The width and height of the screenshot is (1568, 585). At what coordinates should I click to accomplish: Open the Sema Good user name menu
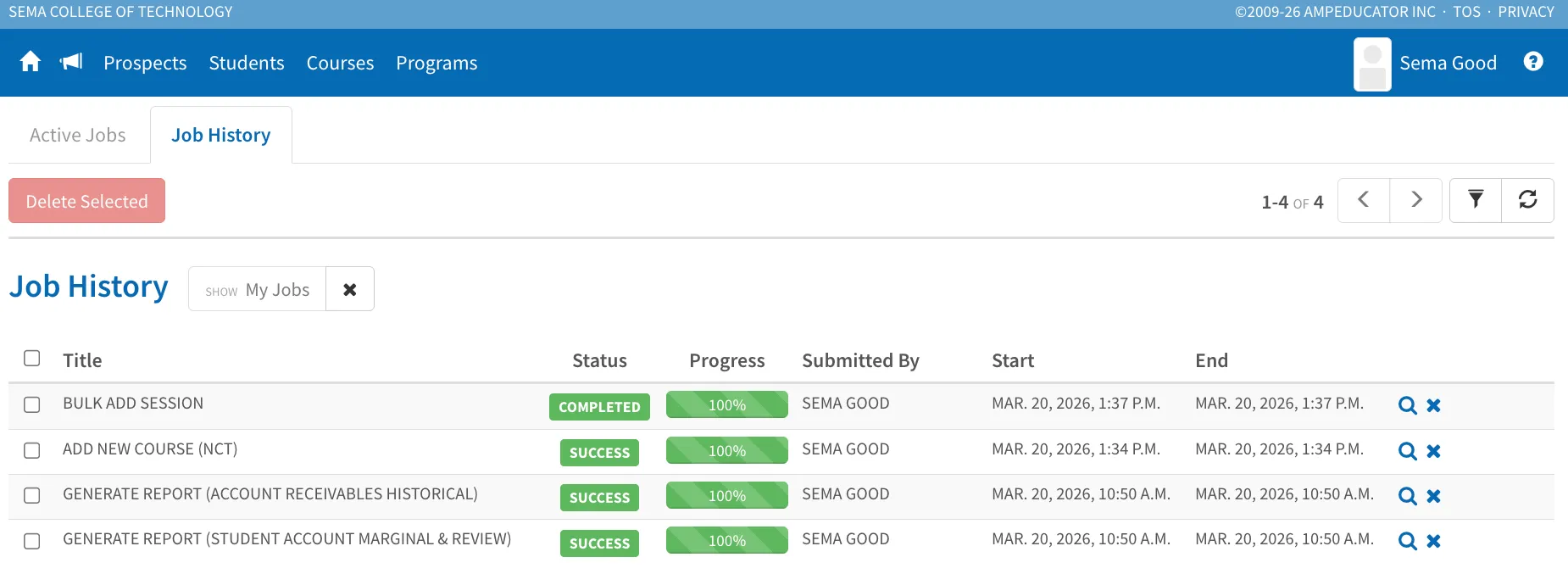[1448, 63]
